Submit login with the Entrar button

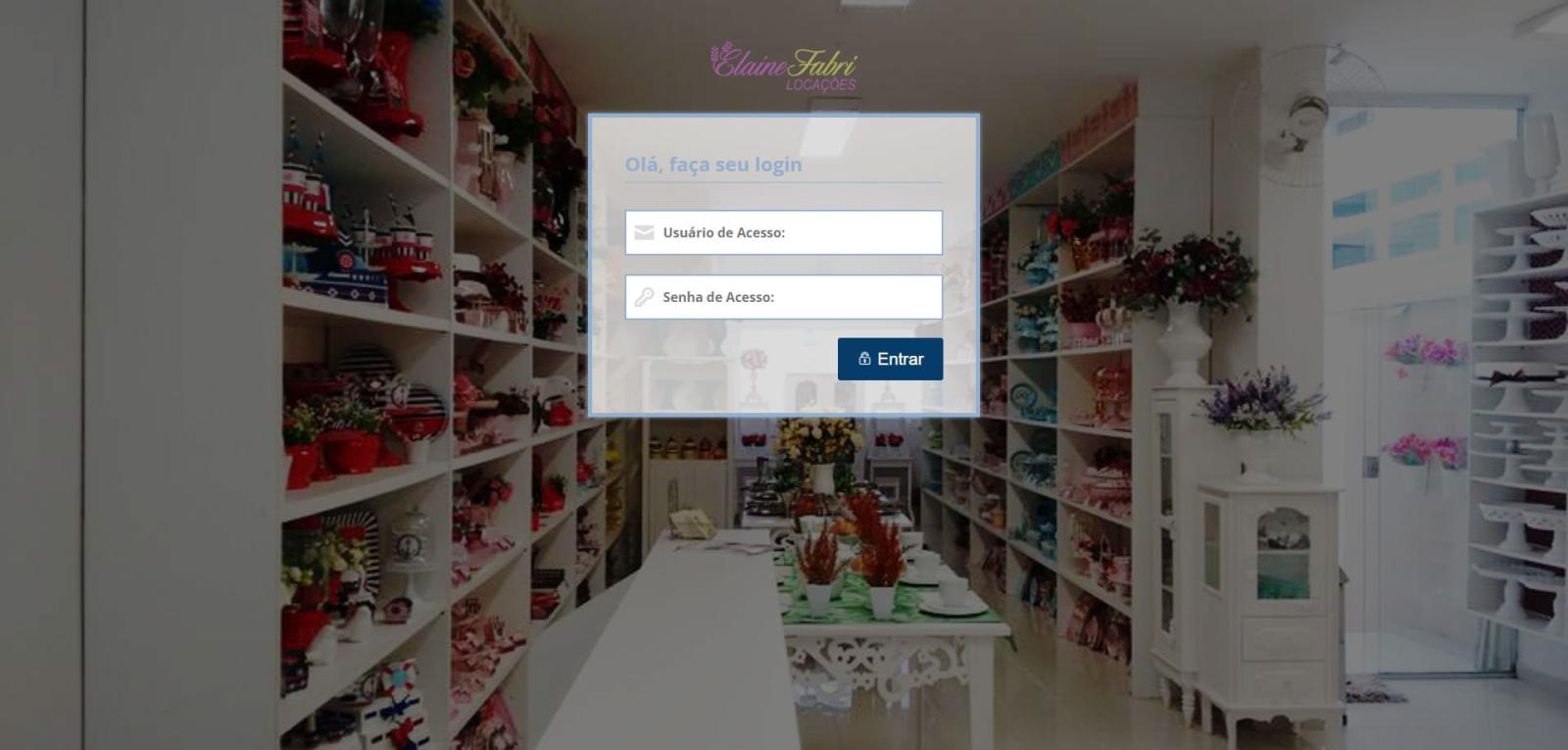(x=890, y=359)
